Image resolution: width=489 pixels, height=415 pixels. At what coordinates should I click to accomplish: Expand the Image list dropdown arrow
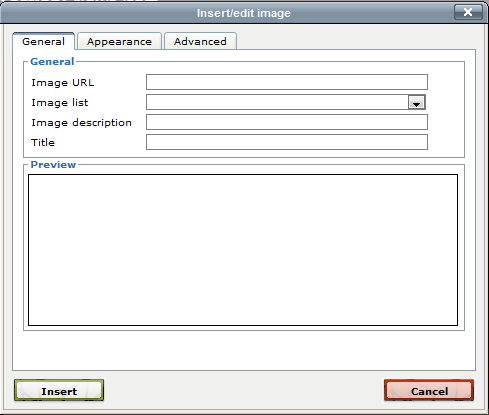pyautogui.click(x=416, y=102)
